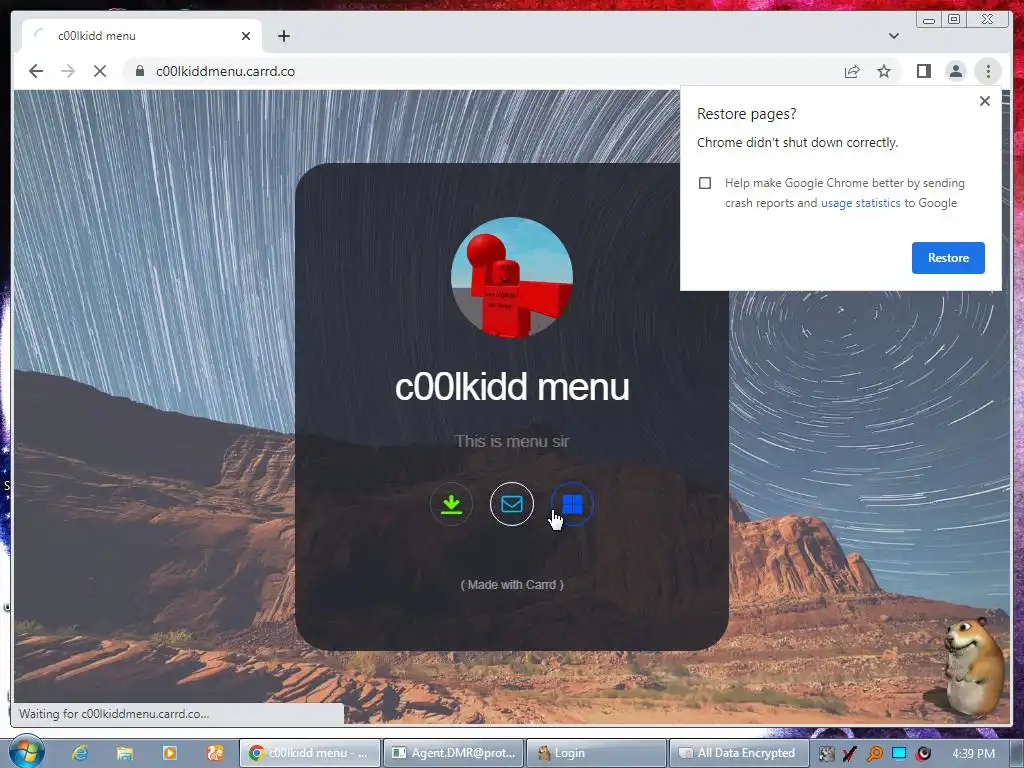Open Chrome profile icon
Viewport: 1024px width, 768px height.
955,71
